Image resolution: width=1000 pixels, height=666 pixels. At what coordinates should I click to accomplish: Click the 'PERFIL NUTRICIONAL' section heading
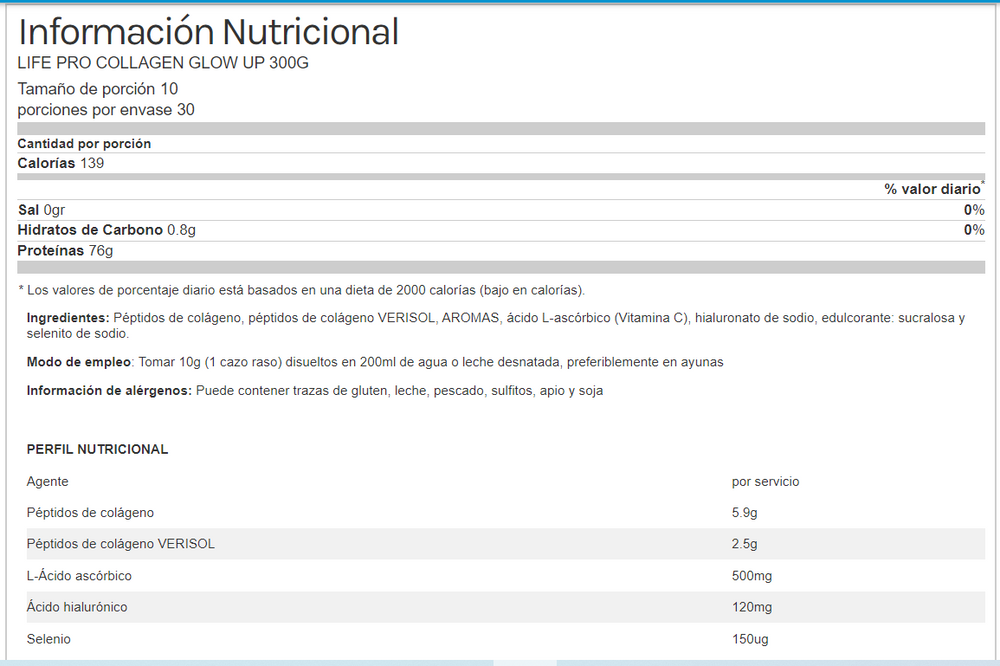(x=97, y=450)
